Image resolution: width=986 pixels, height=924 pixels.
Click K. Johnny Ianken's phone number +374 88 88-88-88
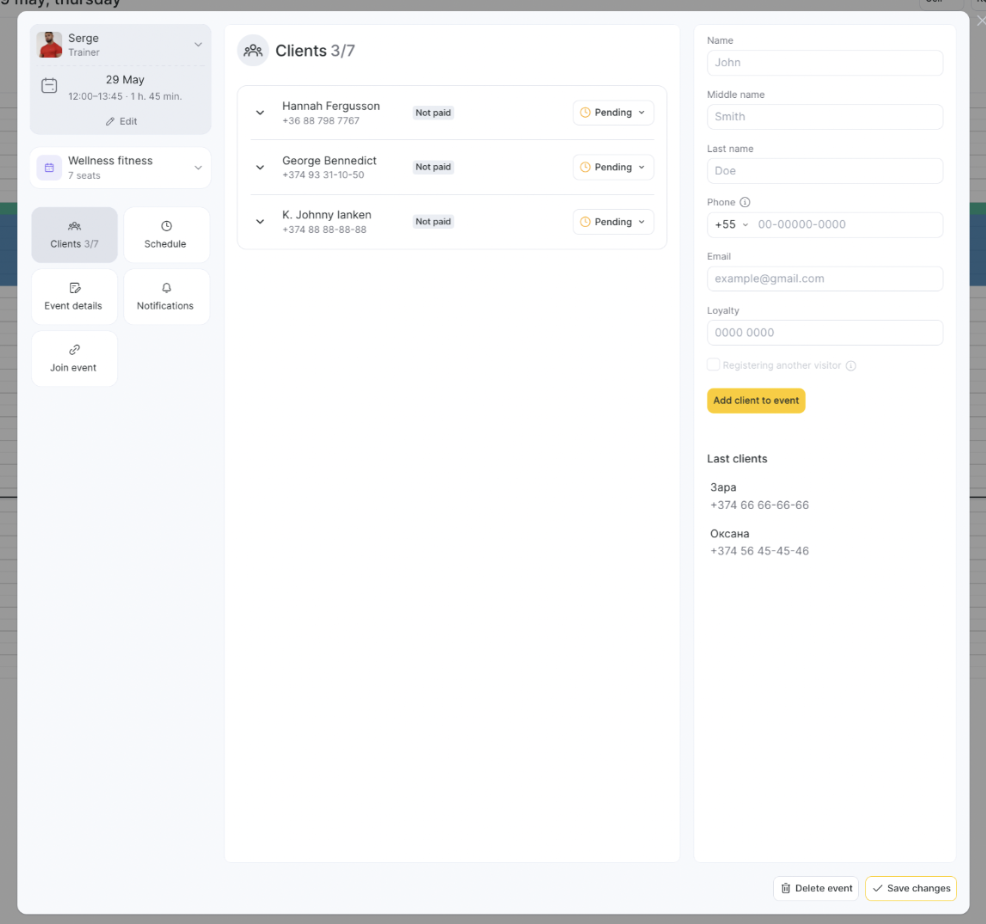pos(324,230)
